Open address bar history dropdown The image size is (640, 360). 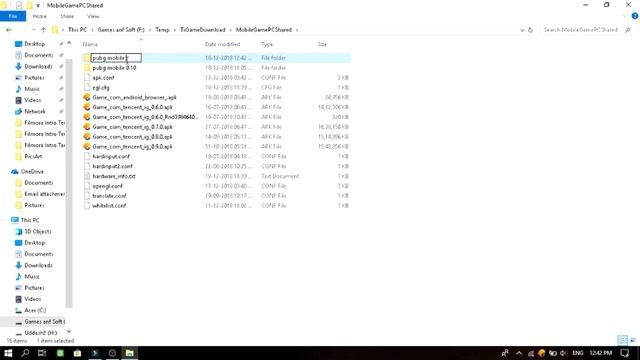(x=522, y=30)
